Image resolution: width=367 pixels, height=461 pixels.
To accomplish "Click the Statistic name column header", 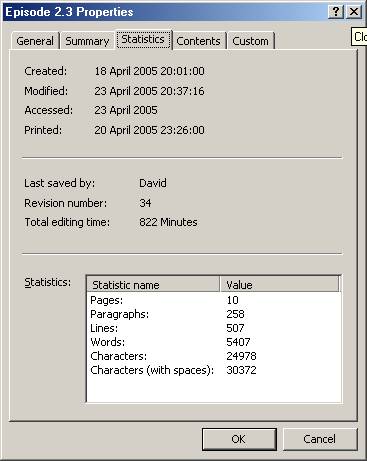I will [153, 285].
